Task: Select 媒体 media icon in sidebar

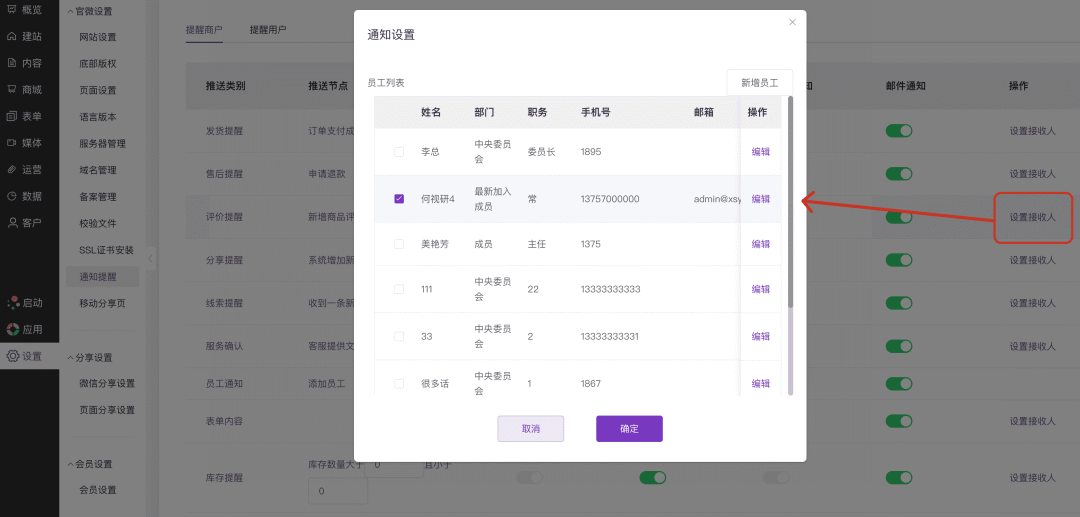Action: [24, 143]
